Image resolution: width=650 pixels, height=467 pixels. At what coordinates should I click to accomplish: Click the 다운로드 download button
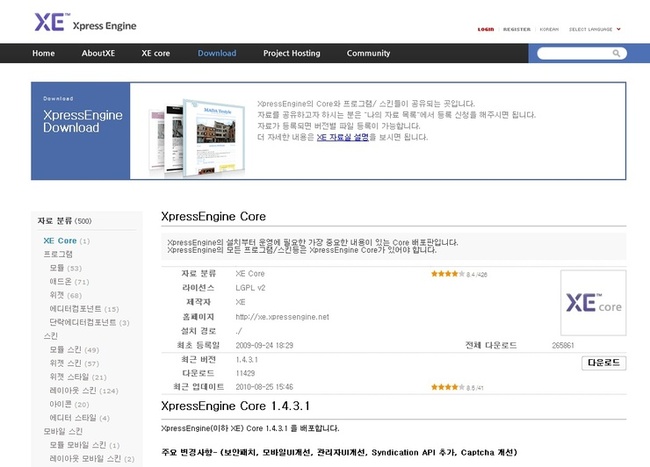(x=604, y=363)
